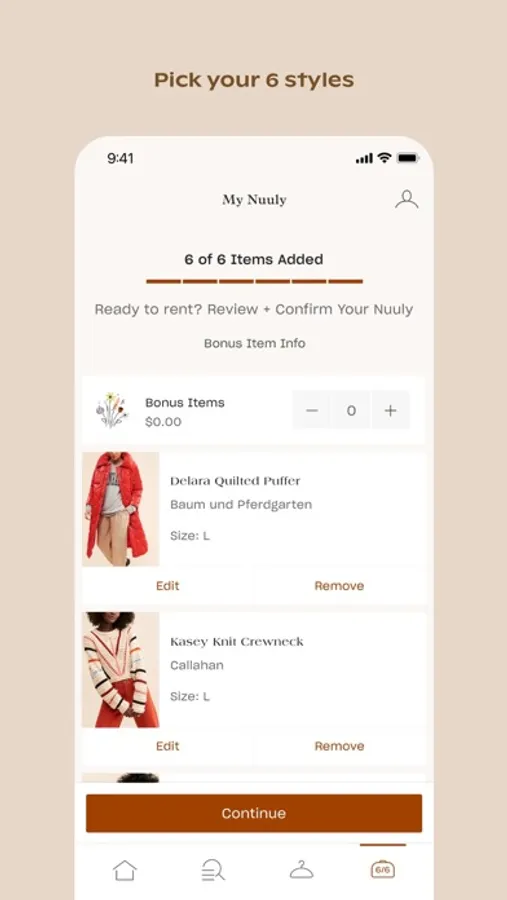The image size is (507, 900).
Task: Open the red quilted puffer thumbnail
Action: pyautogui.click(x=121, y=509)
